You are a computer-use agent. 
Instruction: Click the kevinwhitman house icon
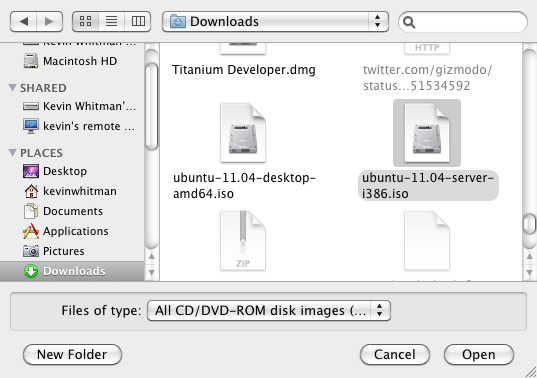click(31, 191)
